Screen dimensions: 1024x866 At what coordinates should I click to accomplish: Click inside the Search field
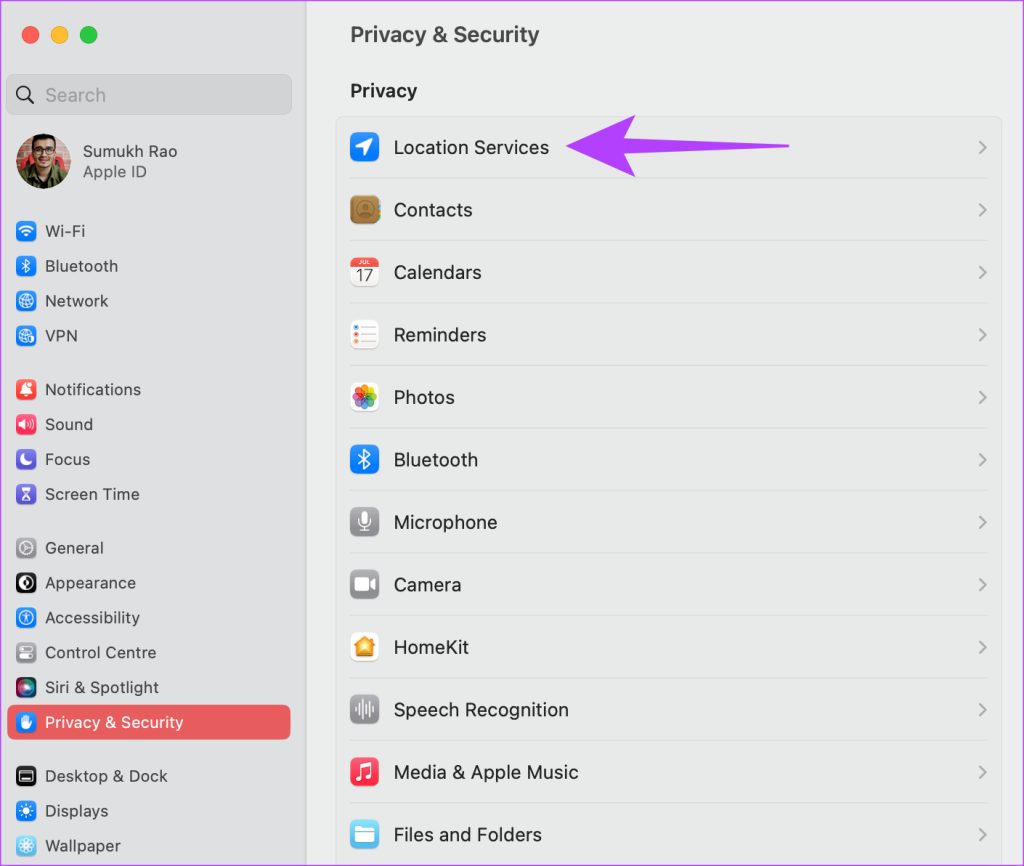(x=148, y=94)
